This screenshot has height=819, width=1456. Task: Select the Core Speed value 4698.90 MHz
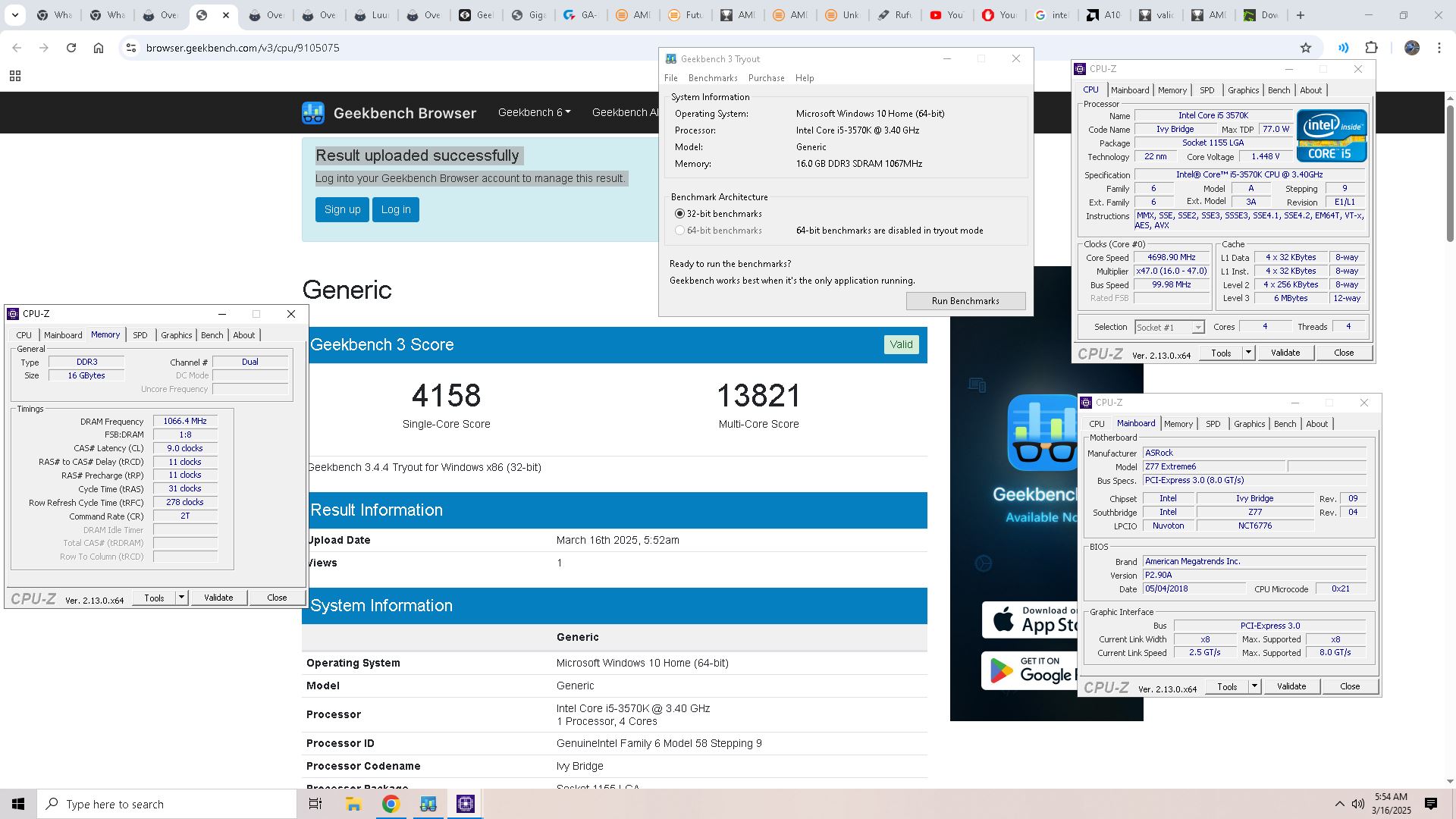click(1171, 258)
